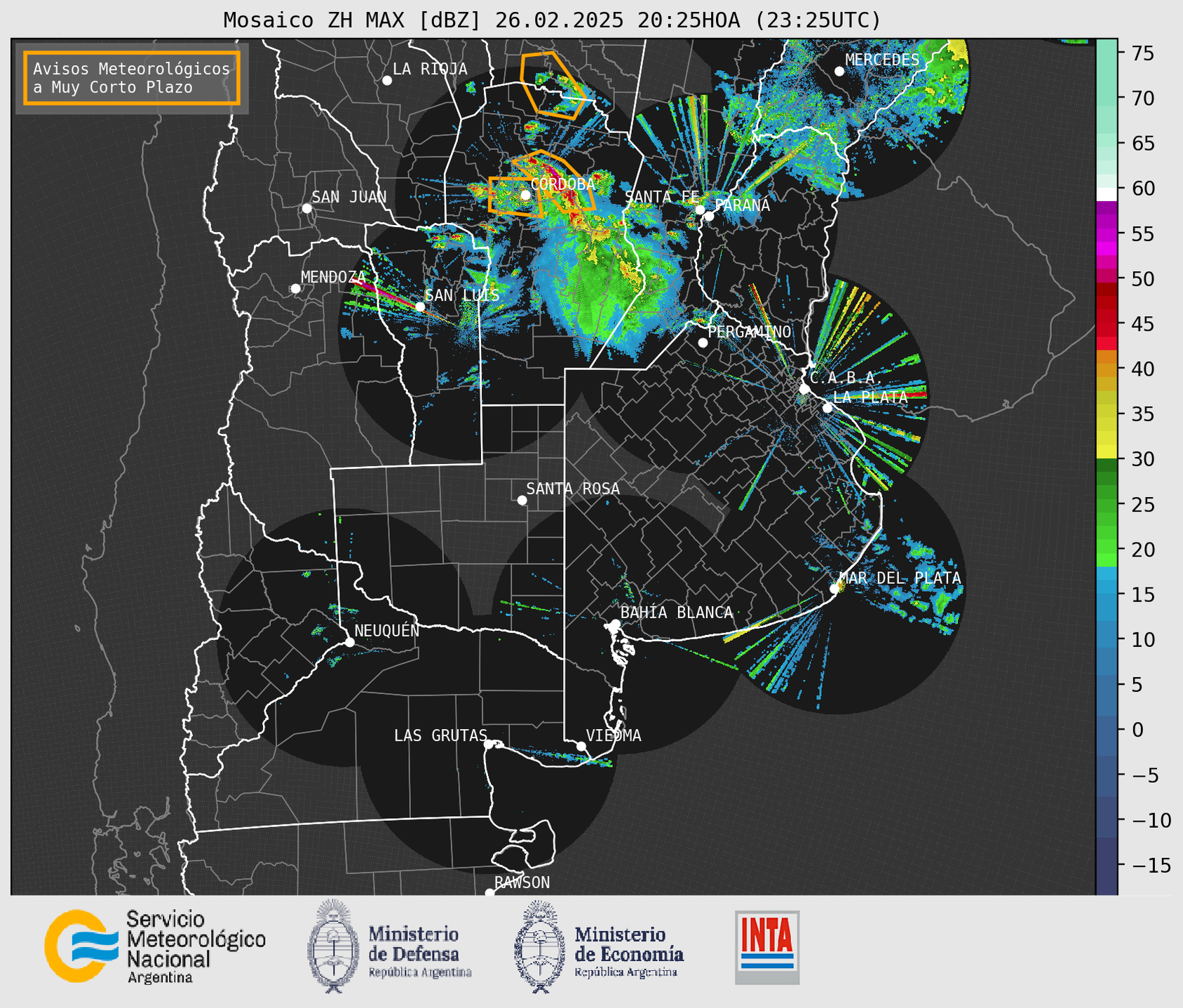The image size is (1183, 1008).
Task: Click the Ministerio de Economía emblem
Action: click(x=539, y=947)
